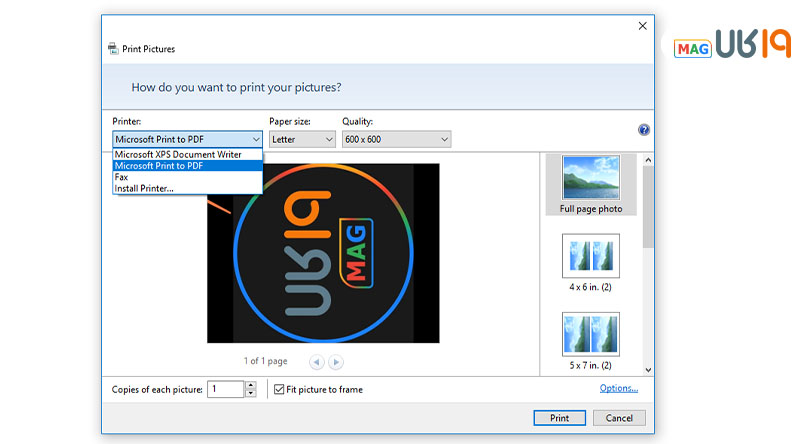Uncheck Fit picture to frame
This screenshot has width=800, height=444.
click(x=279, y=389)
